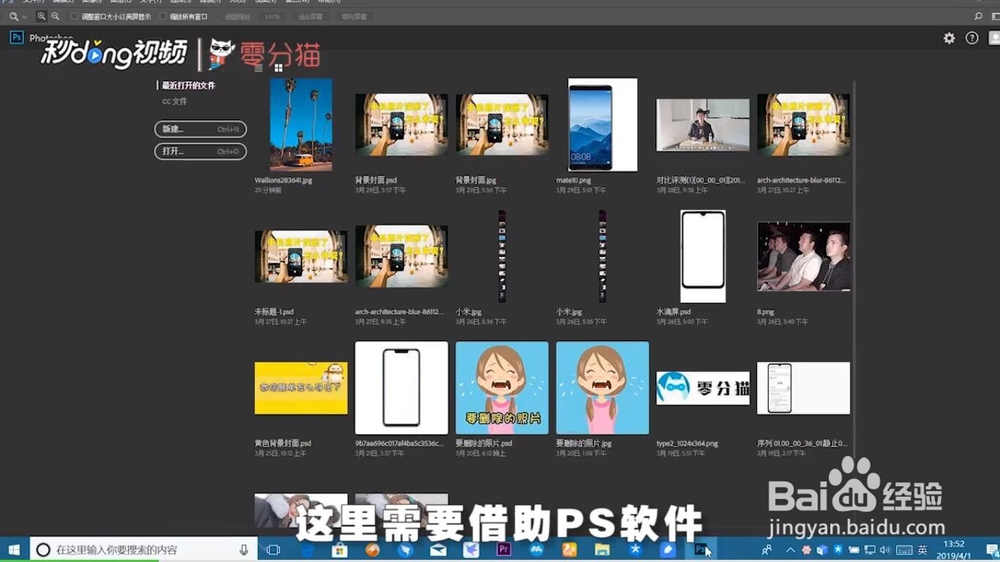
Task: Switch the 英 input method indicator
Action: [922, 550]
